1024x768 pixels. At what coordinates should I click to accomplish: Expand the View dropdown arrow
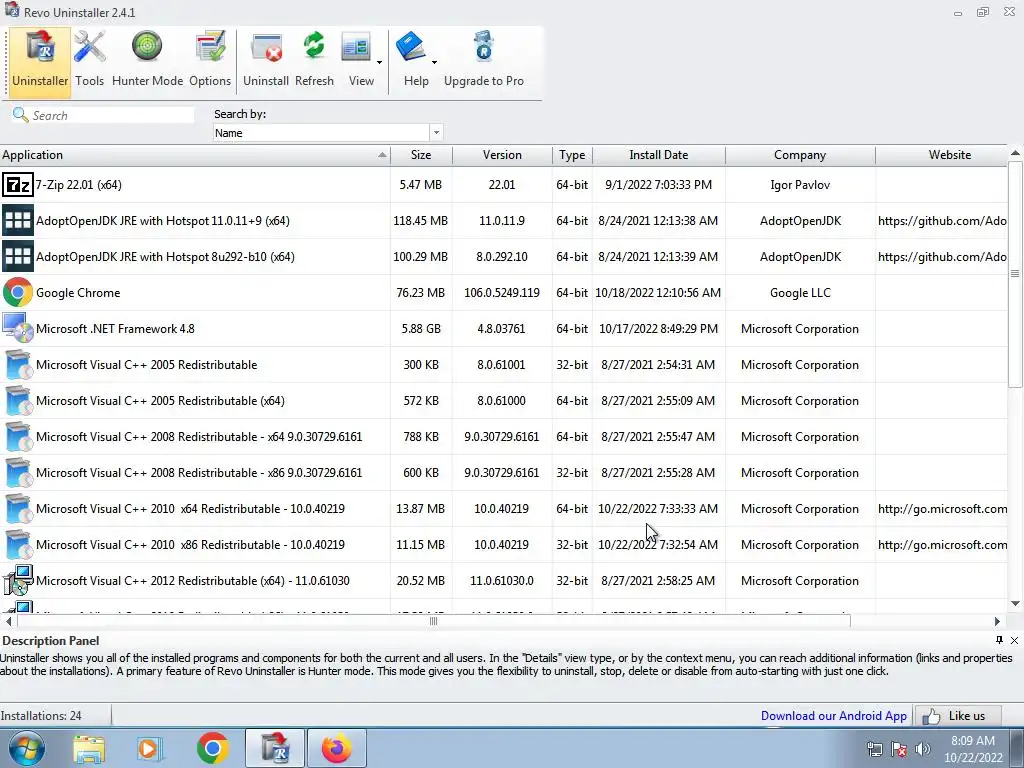tap(379, 63)
